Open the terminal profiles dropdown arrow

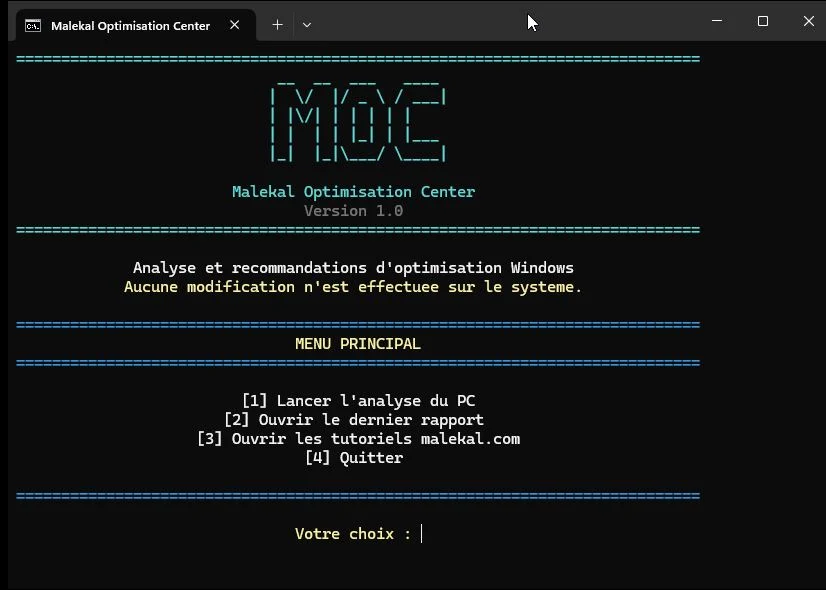coord(307,24)
